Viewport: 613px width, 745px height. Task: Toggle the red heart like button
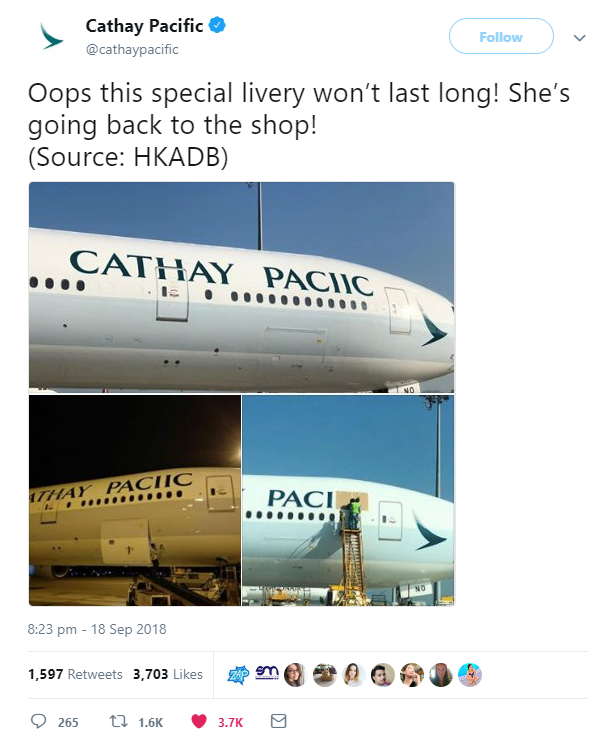pos(197,721)
